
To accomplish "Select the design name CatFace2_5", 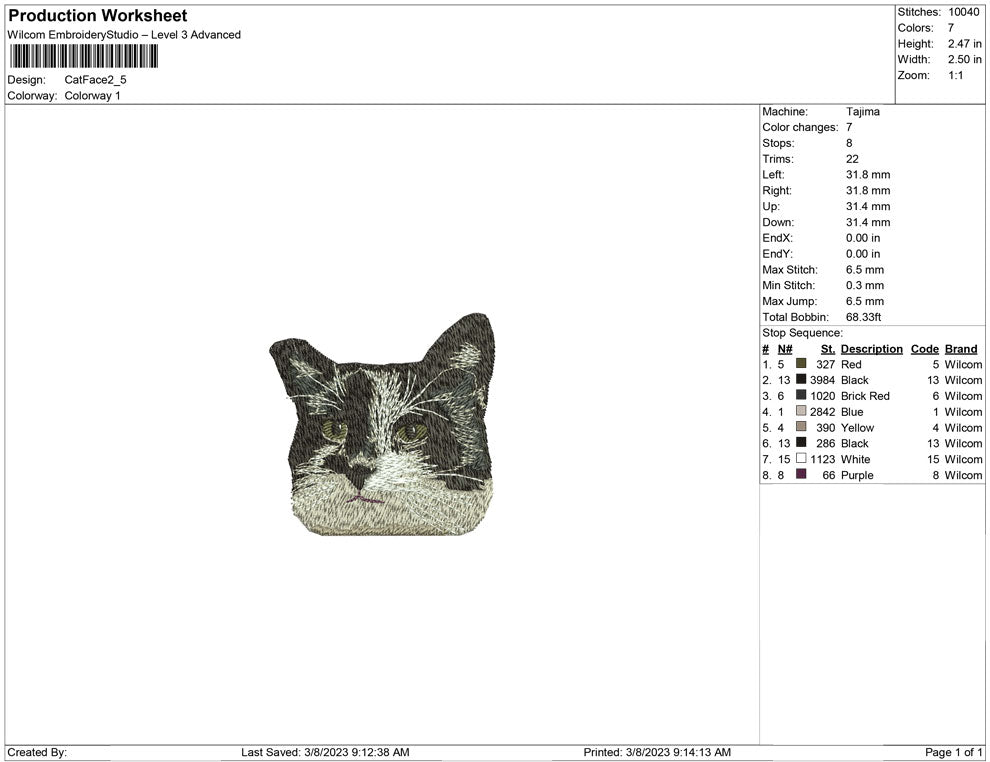I will click(x=96, y=79).
